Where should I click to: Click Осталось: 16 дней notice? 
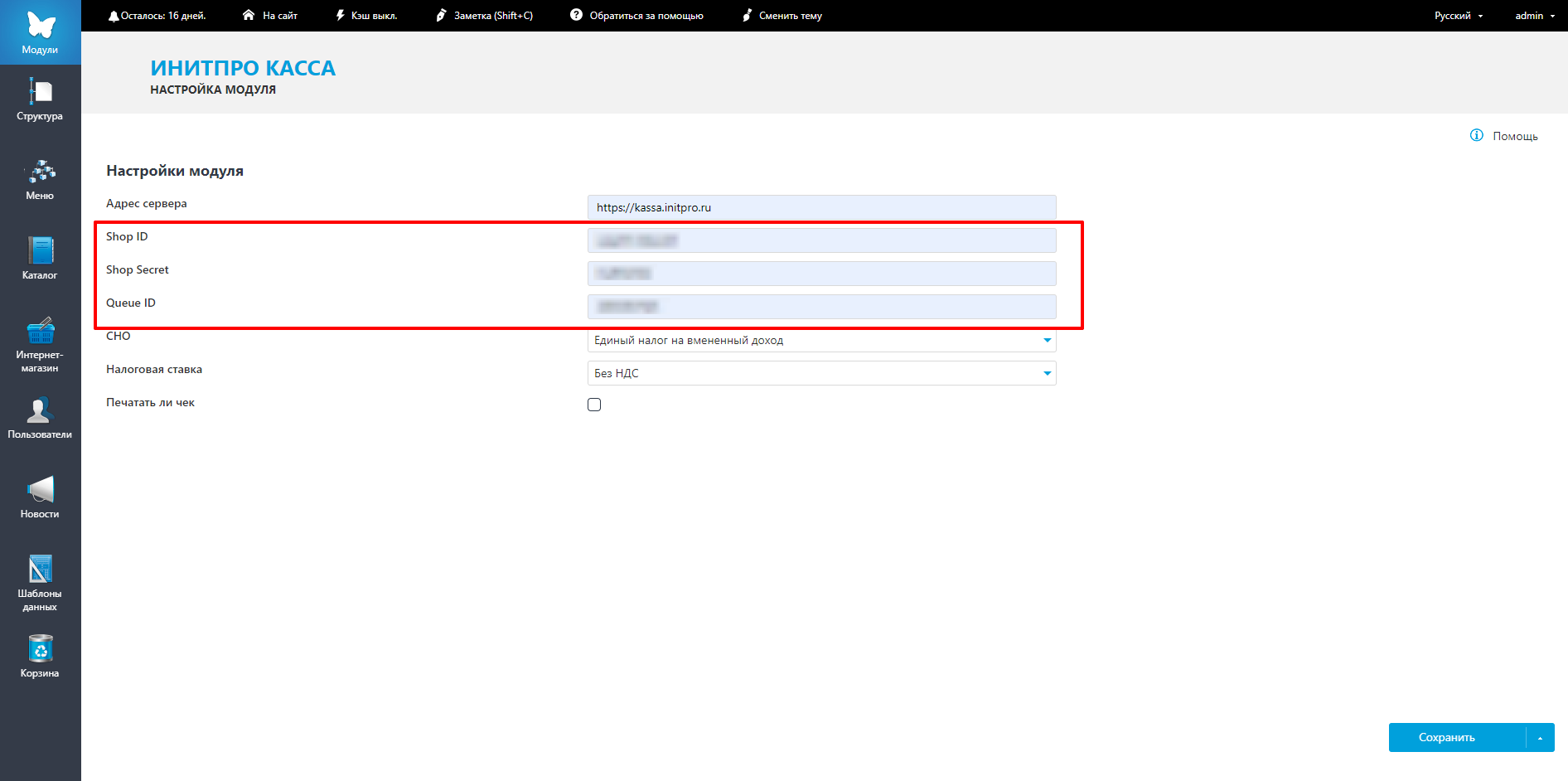163,16
